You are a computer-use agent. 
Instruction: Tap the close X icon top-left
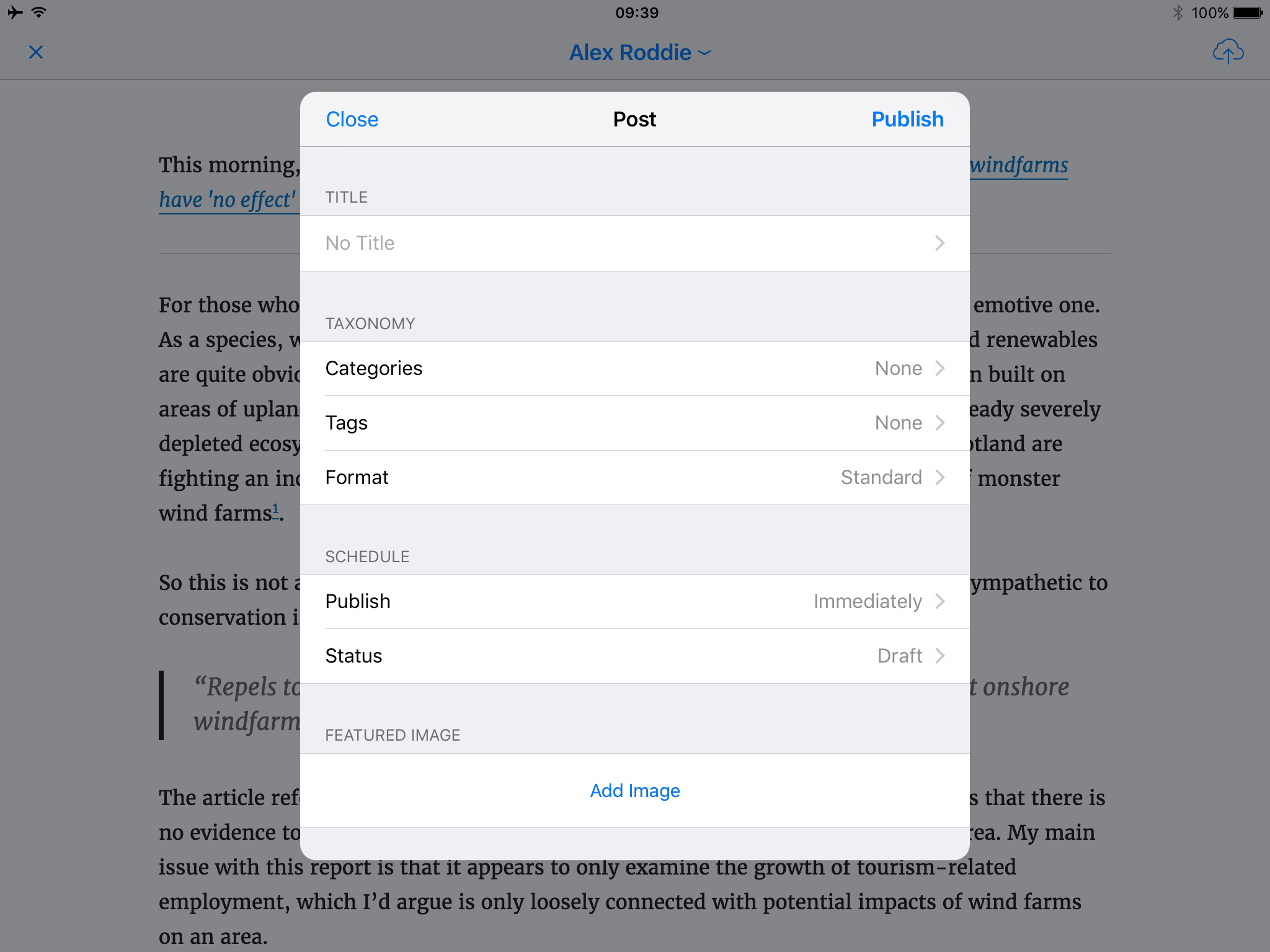click(x=36, y=52)
